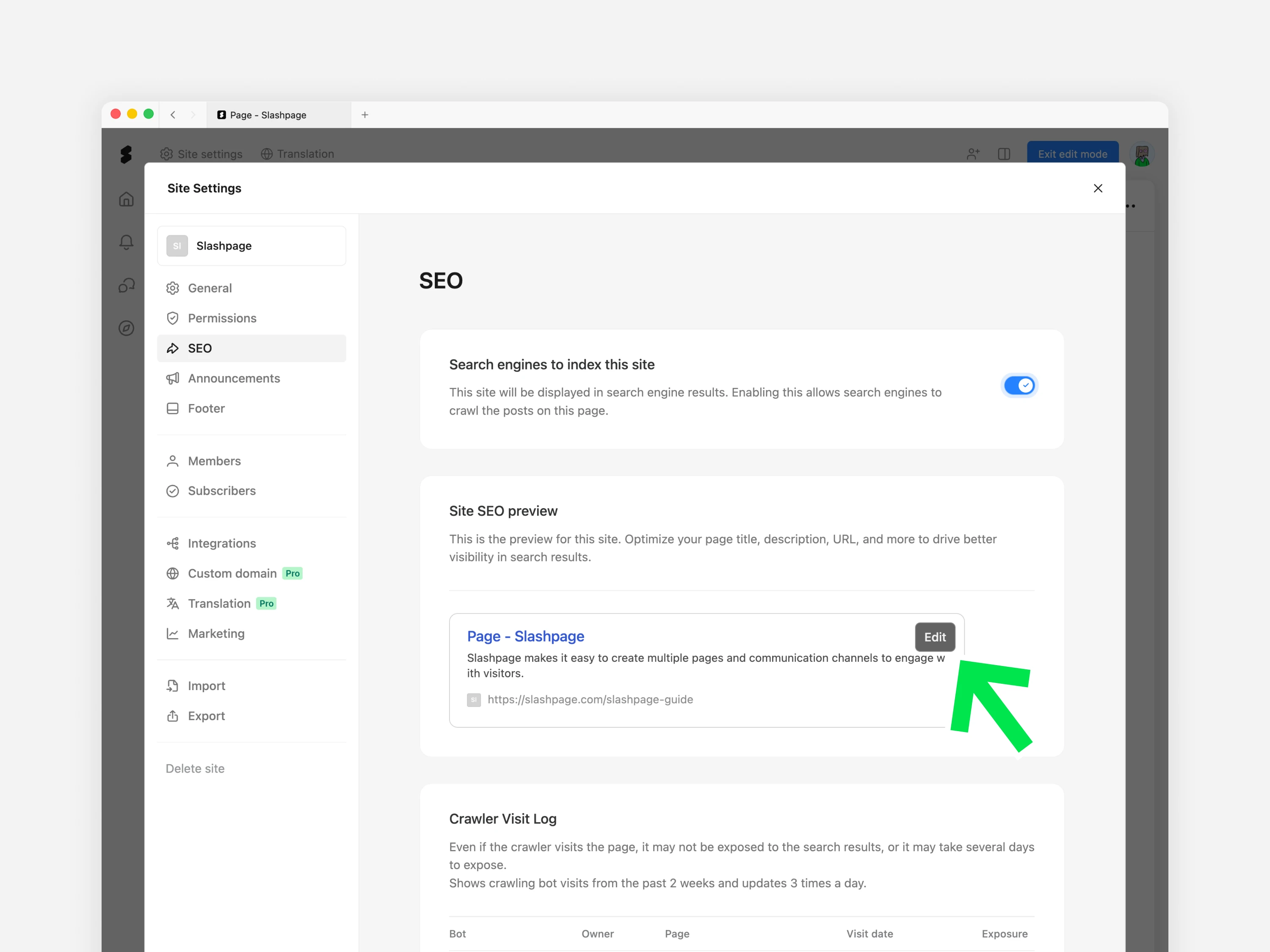Click Page - Slashpage preview title link
Viewport: 1270px width, 952px height.
point(525,636)
